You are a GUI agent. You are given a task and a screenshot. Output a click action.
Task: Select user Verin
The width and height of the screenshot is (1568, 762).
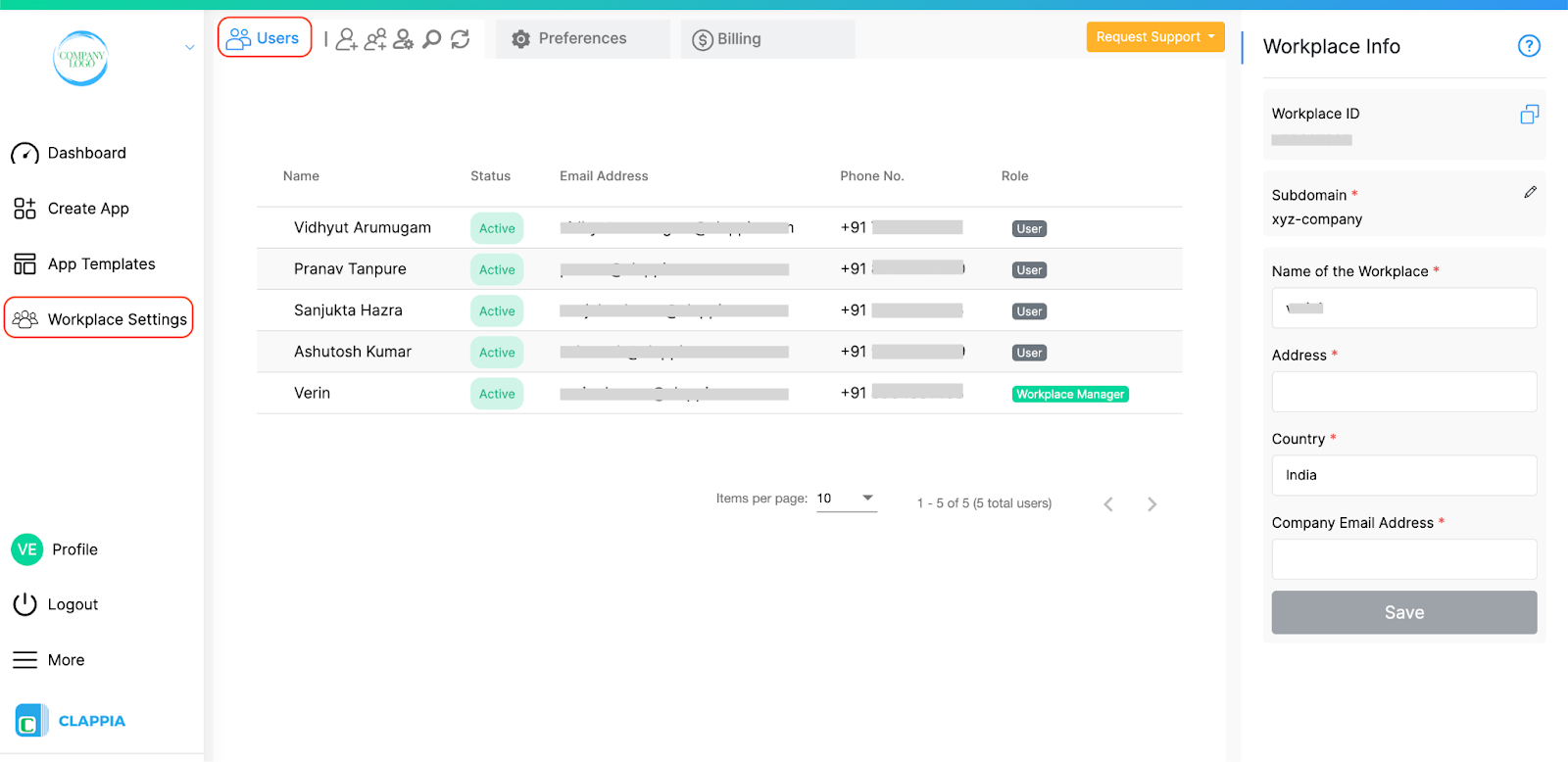[312, 393]
